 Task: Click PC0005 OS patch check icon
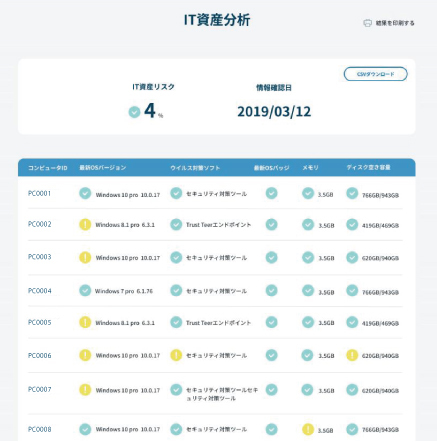click(271, 322)
